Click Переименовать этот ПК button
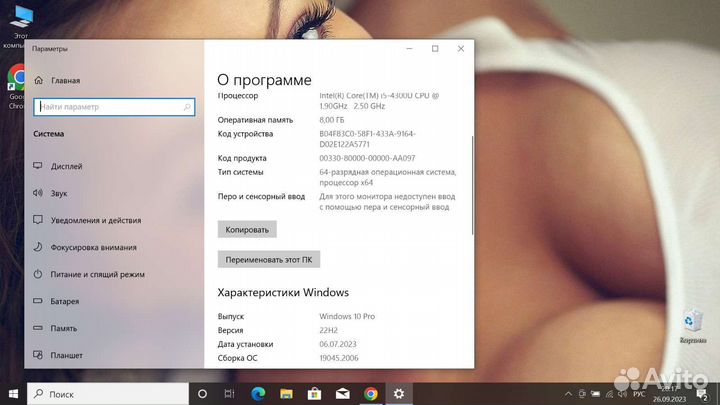The width and height of the screenshot is (720, 405). pyautogui.click(x=269, y=259)
